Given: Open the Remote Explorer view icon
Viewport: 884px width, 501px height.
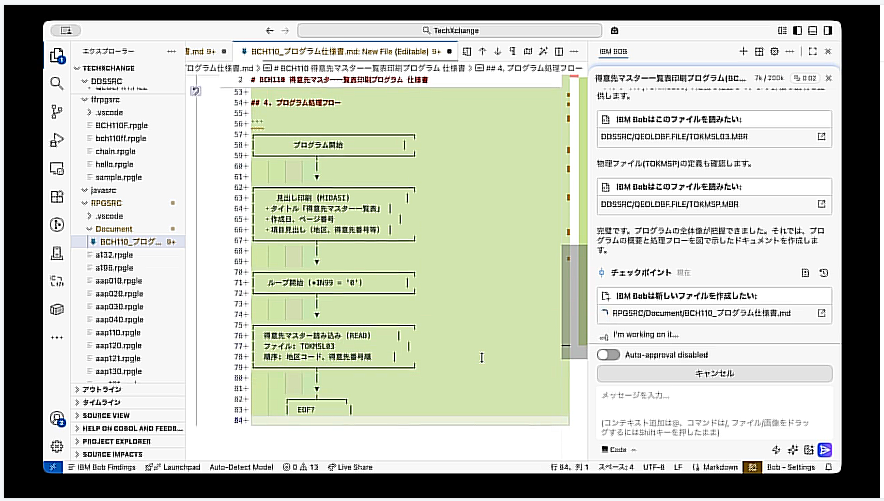Looking at the screenshot, I should pos(57,168).
